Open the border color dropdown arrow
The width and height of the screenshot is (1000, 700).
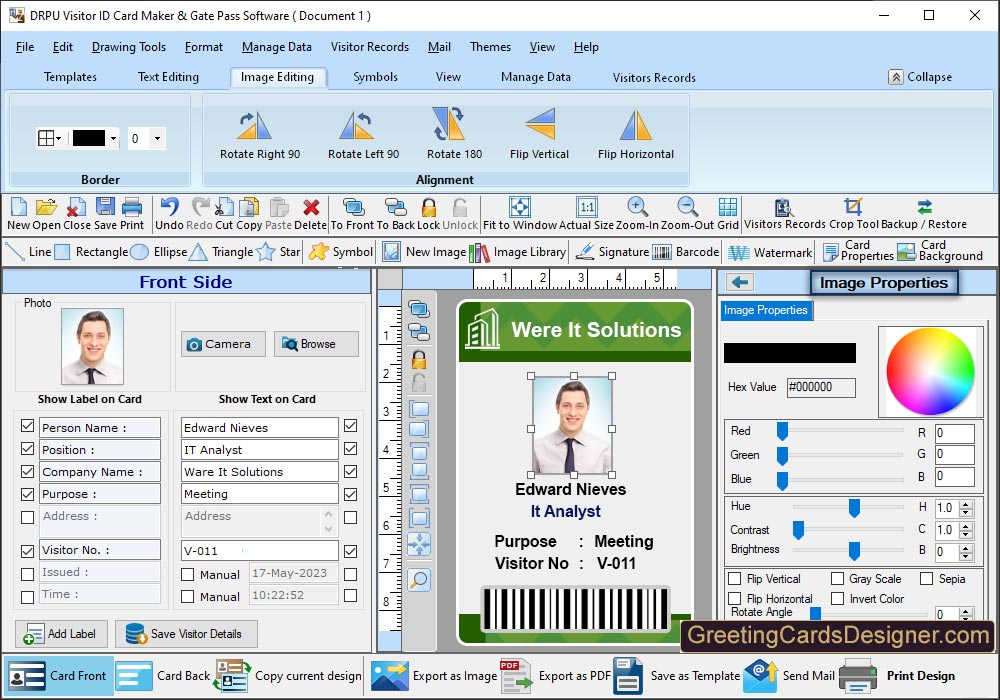click(x=113, y=138)
